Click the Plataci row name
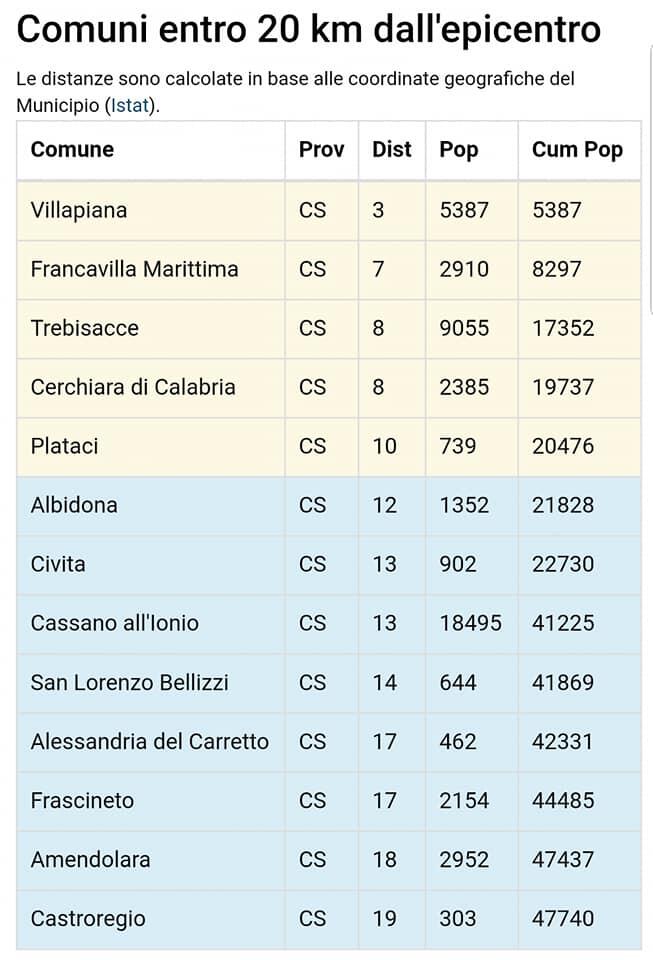653x960 pixels. (65, 446)
